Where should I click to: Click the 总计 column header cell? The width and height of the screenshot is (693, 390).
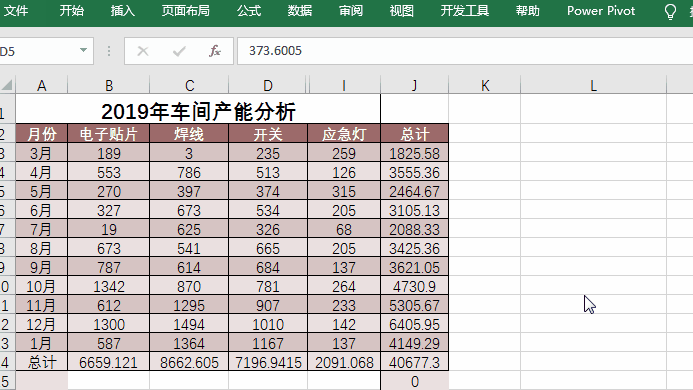(415, 133)
